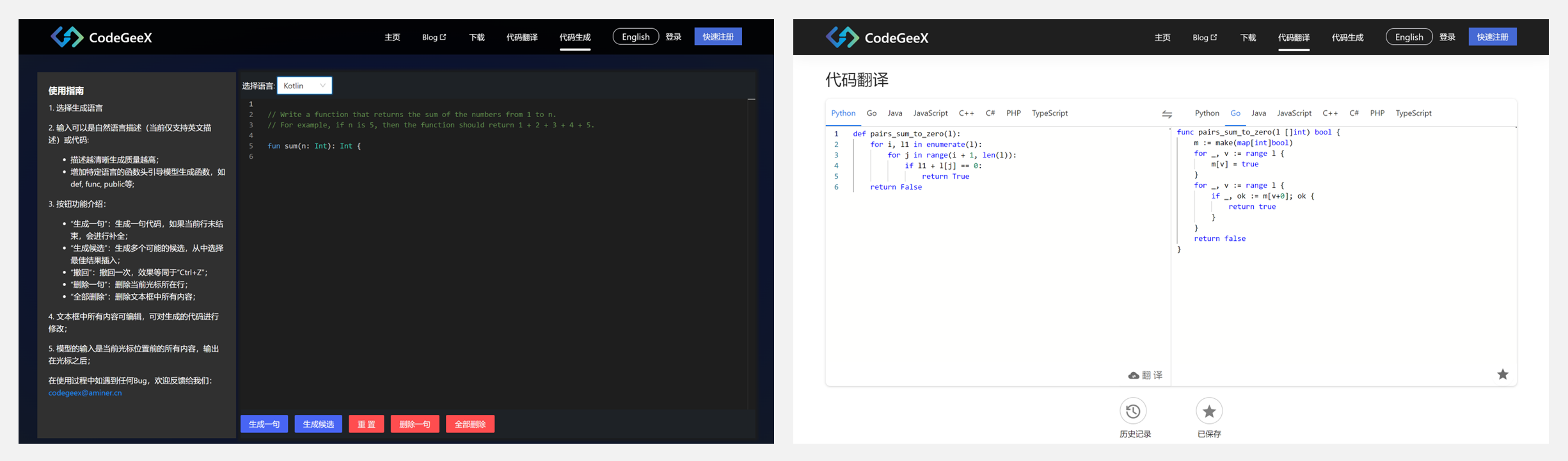Select source Java tab
The width and height of the screenshot is (1568, 461).
(895, 113)
